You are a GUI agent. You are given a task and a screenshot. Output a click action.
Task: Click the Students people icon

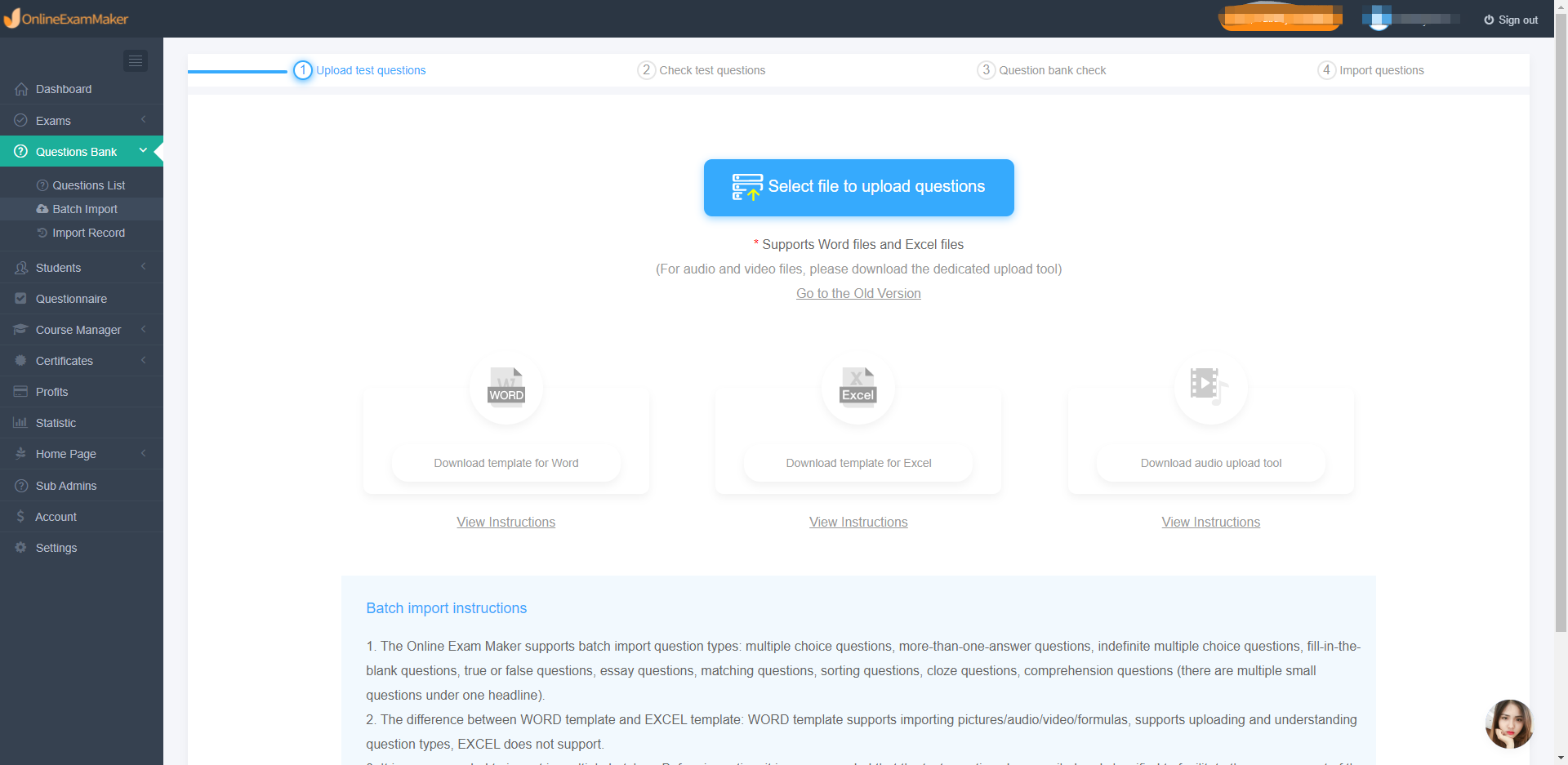[x=21, y=267]
